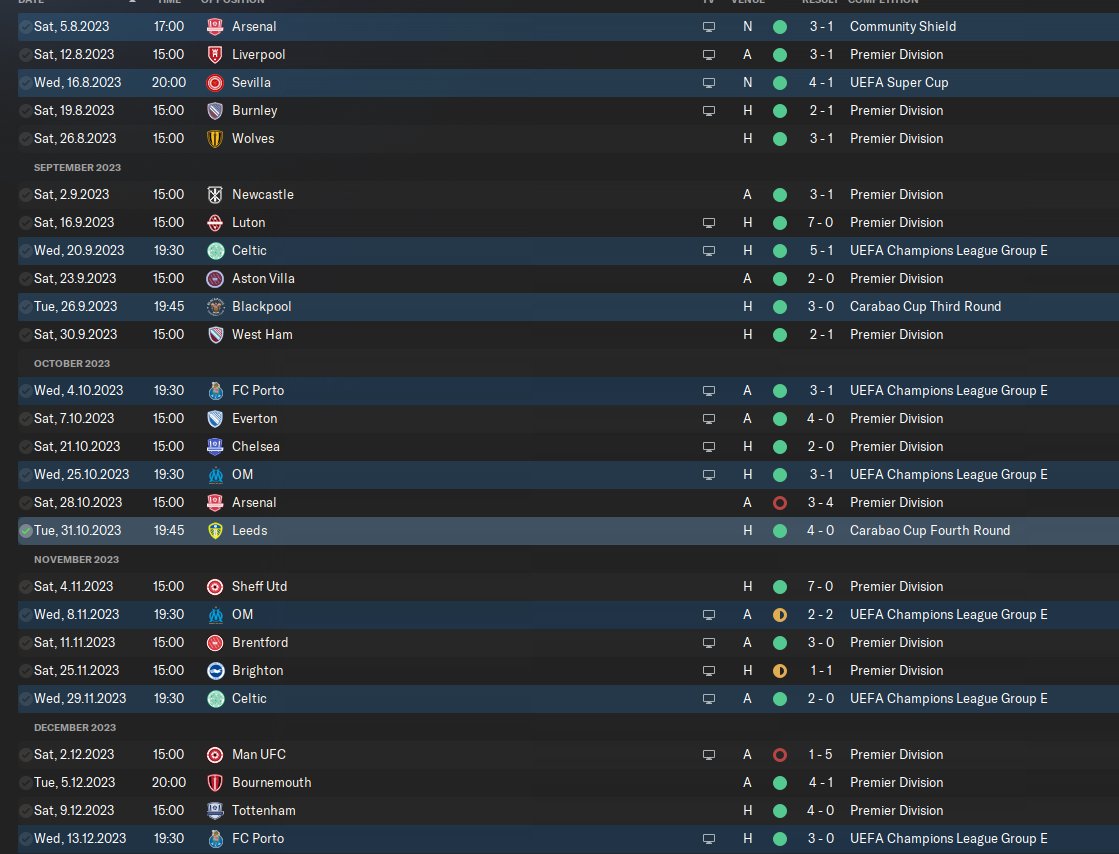Collapse the SEPTEMBER 2023 month header

(x=77, y=168)
